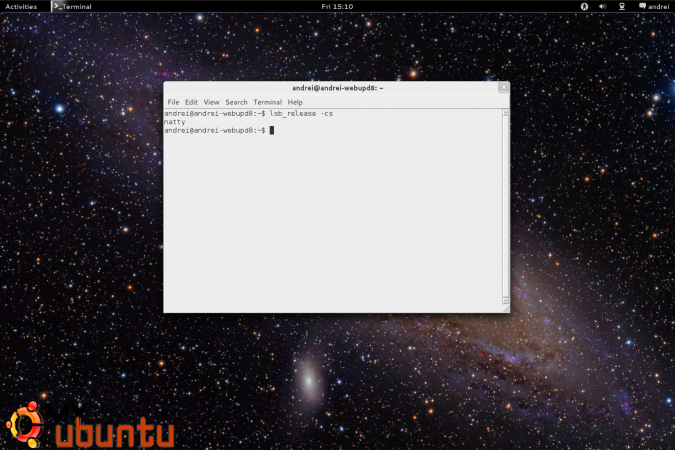Click the Terminal app menu in top bar

(72, 6)
